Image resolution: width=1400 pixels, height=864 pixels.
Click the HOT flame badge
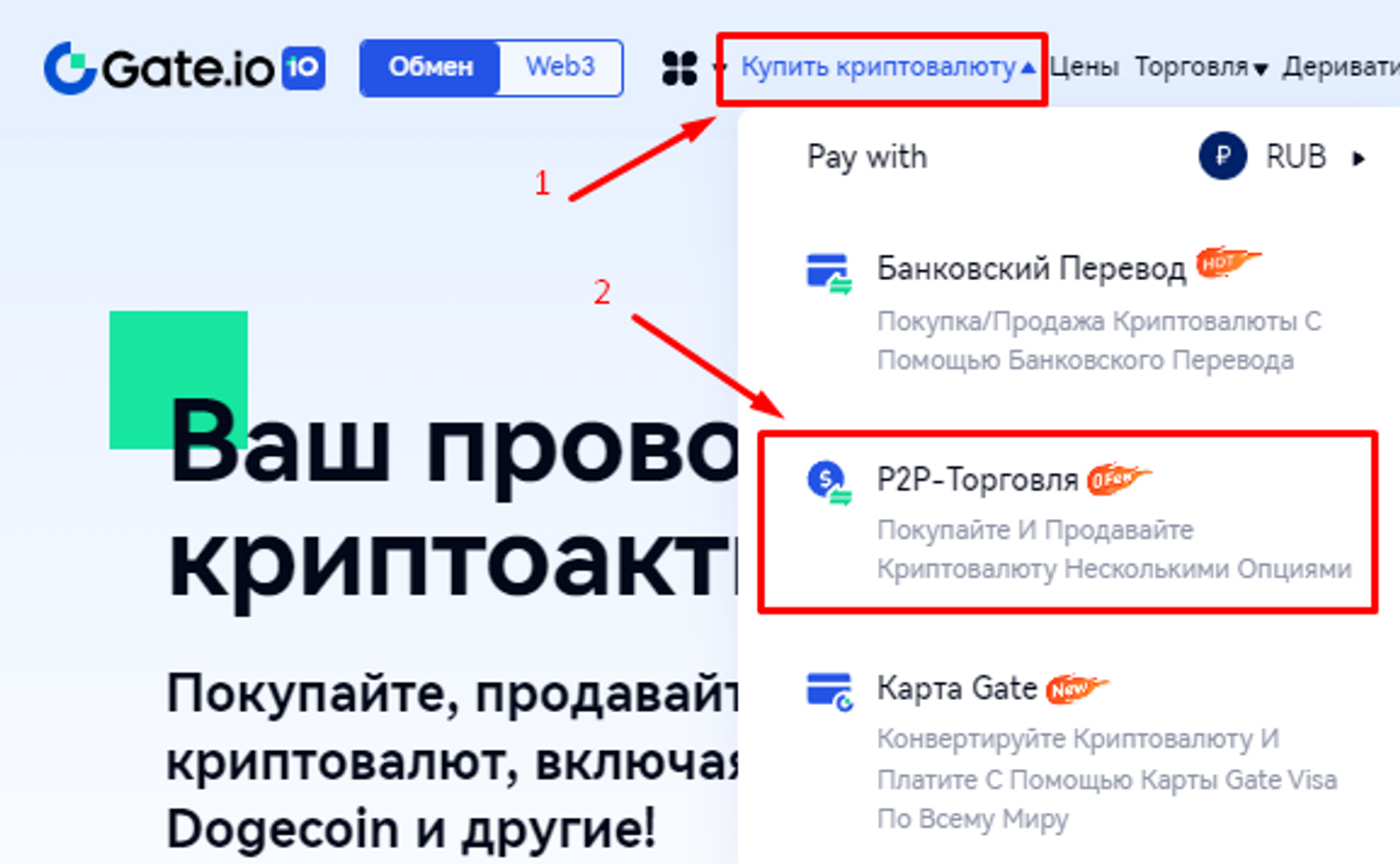pos(1228,262)
